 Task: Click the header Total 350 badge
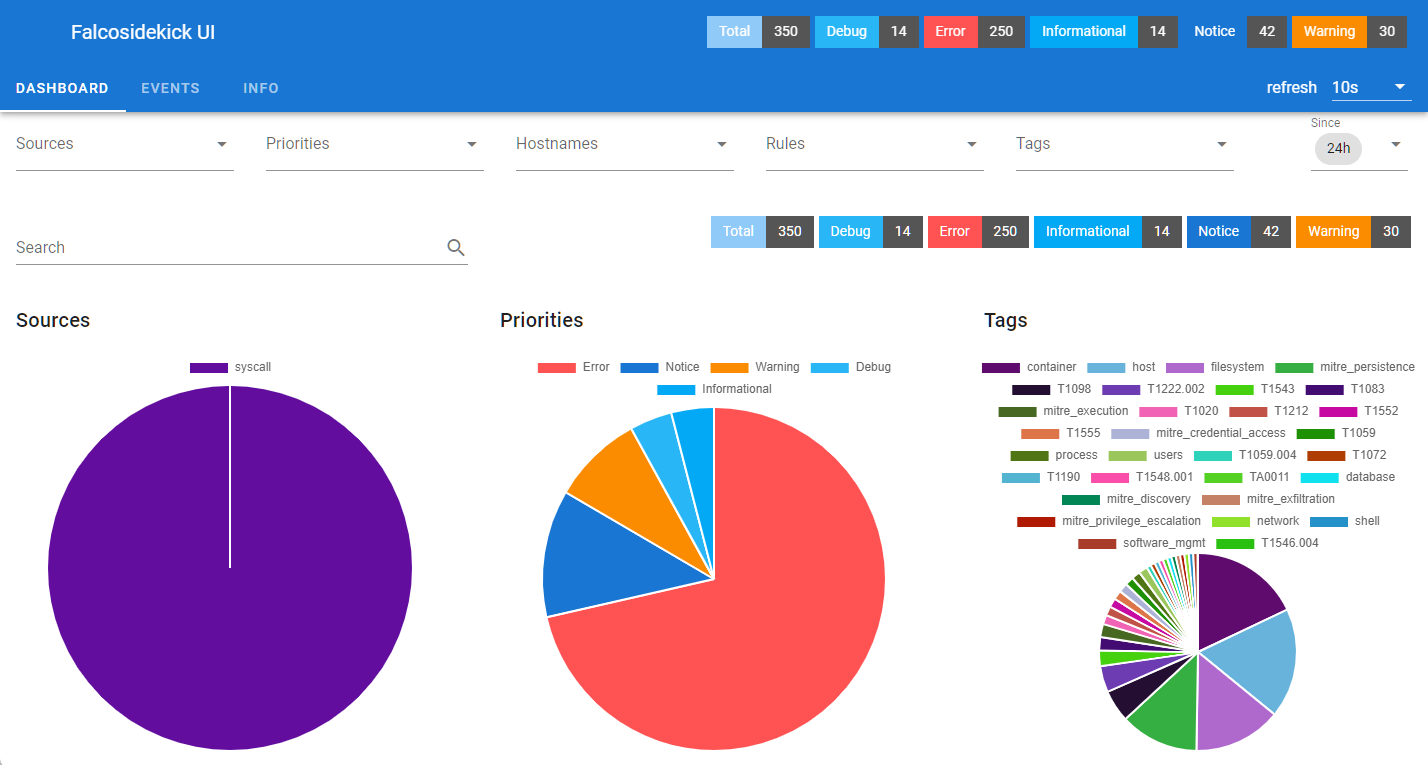758,31
